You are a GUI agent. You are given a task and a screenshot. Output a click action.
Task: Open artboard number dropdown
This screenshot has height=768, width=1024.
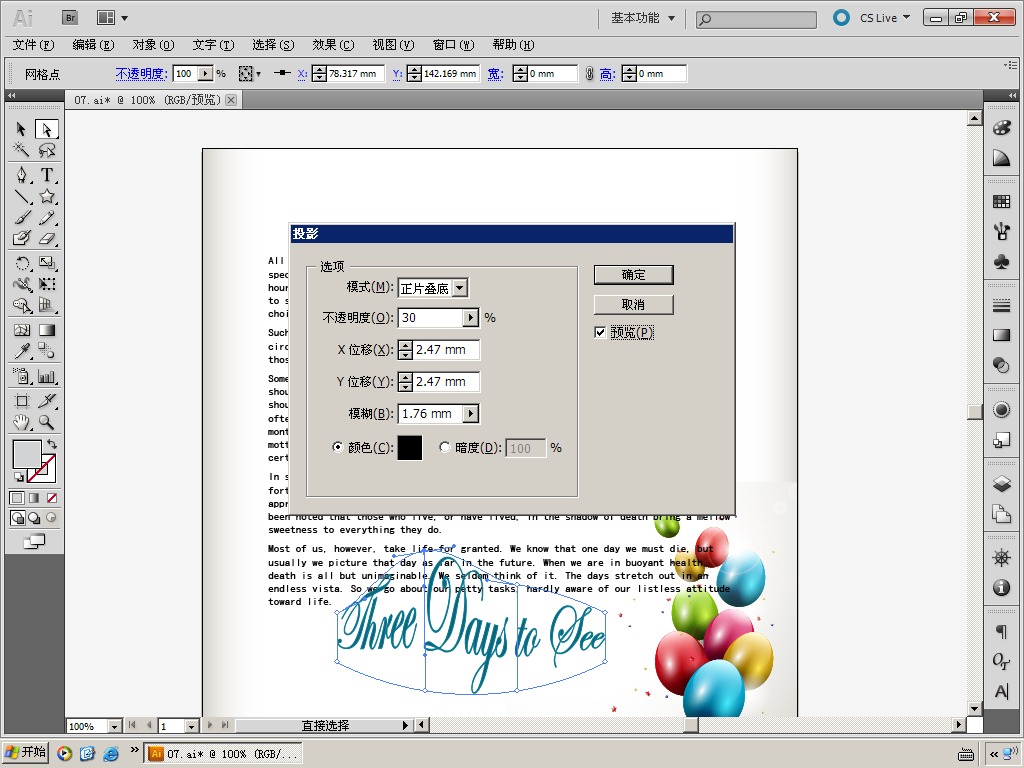click(191, 726)
